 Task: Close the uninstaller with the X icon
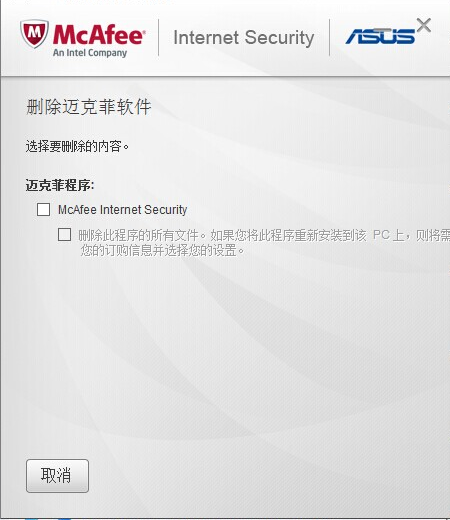pyautogui.click(x=424, y=25)
